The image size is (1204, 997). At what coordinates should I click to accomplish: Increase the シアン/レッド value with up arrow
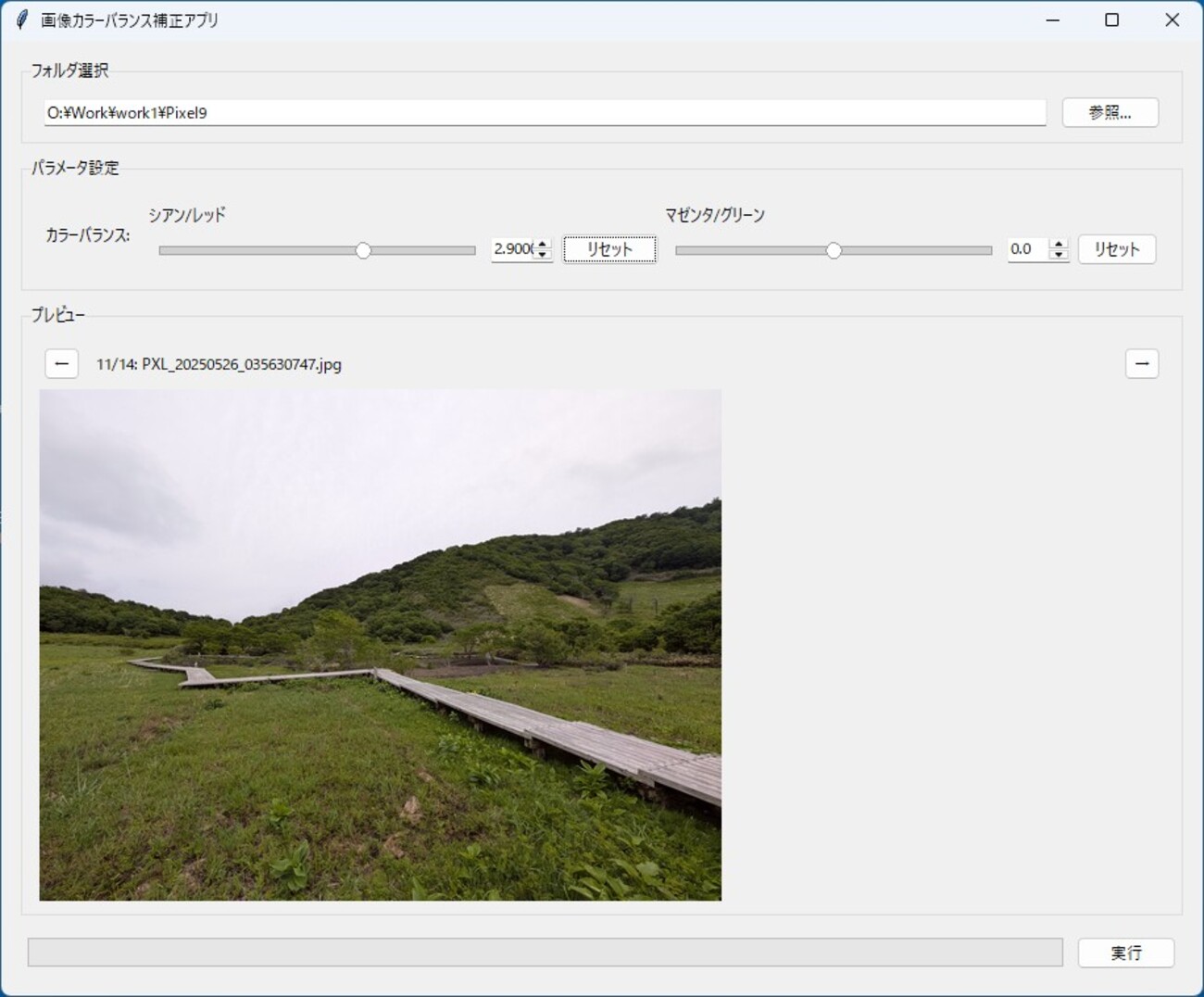pyautogui.click(x=543, y=243)
